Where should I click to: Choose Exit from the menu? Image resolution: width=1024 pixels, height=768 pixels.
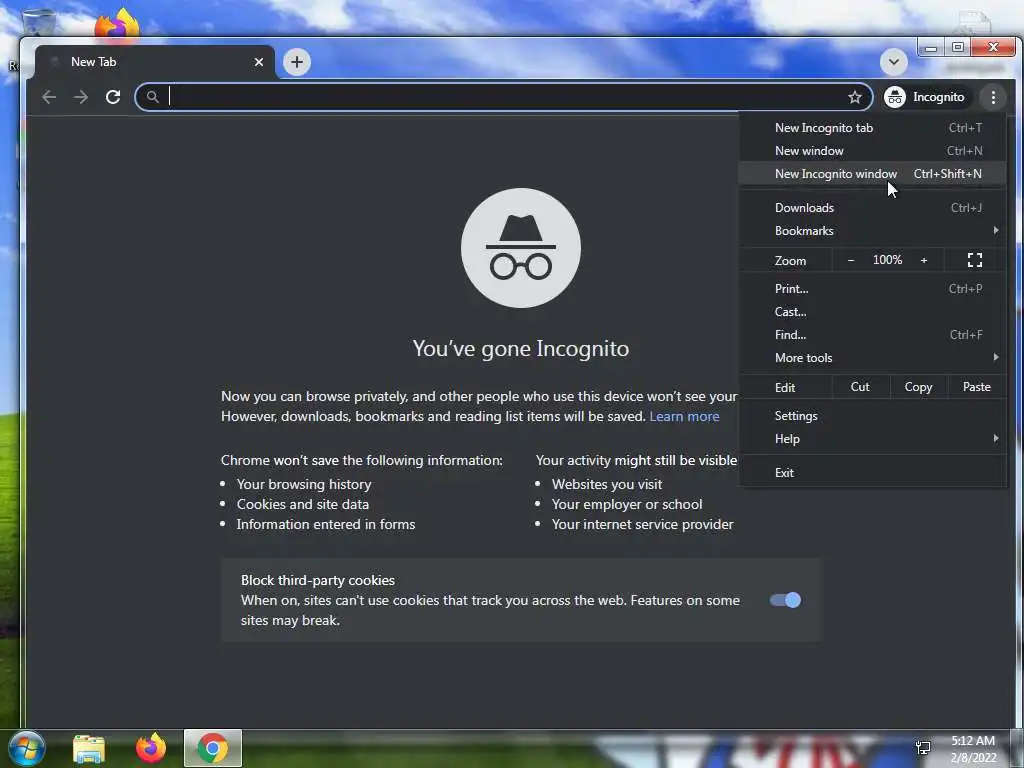(872, 473)
